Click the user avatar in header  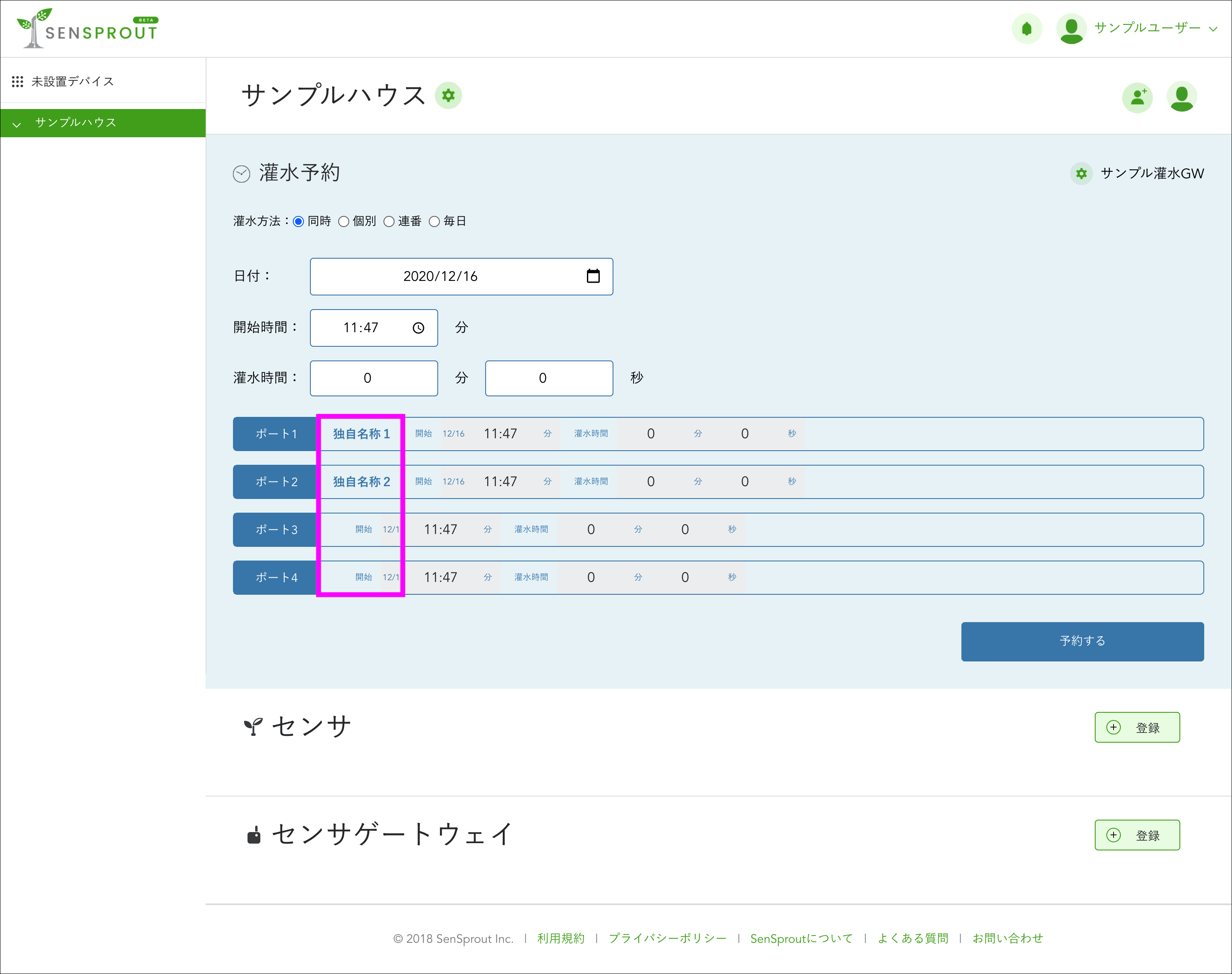point(1071,29)
